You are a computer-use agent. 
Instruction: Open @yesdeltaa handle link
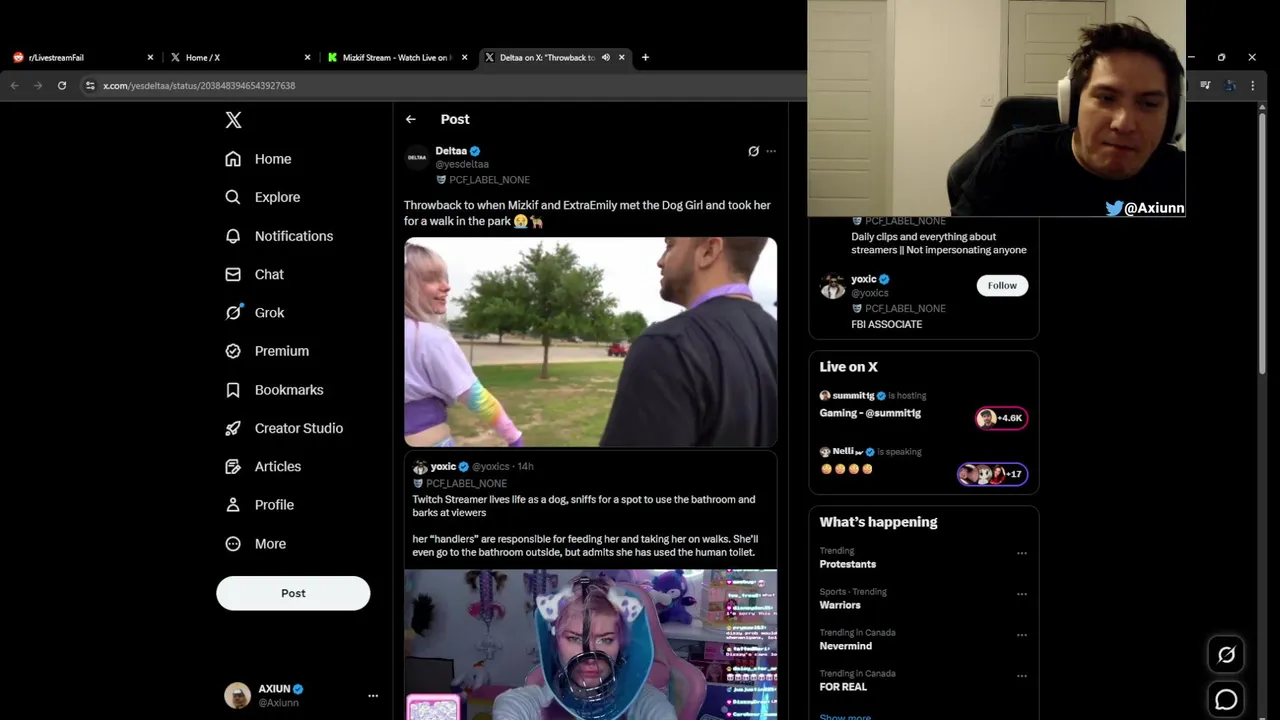[x=462, y=164]
